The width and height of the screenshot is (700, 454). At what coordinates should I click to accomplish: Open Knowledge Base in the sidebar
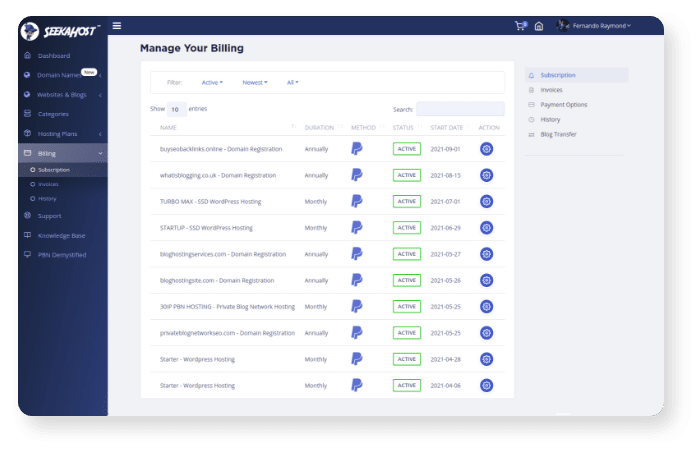(x=62, y=236)
